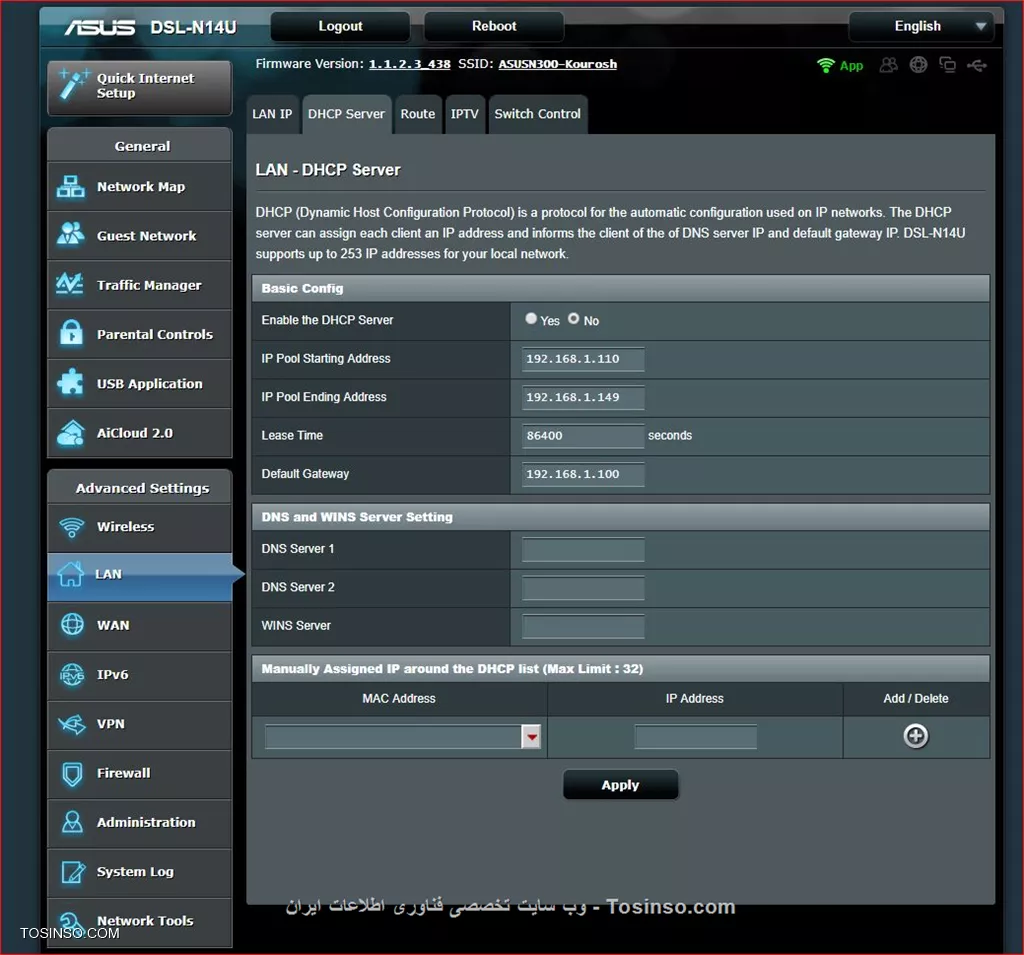Open the Network Map icon
The width and height of the screenshot is (1024, 955).
[x=71, y=187]
